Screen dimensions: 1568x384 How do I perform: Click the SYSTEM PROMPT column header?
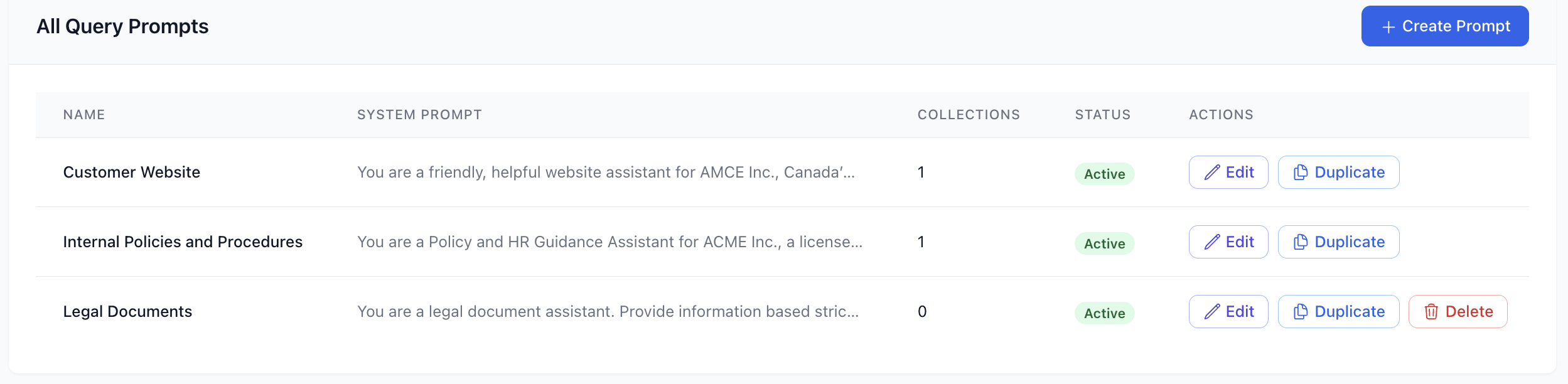click(x=419, y=115)
